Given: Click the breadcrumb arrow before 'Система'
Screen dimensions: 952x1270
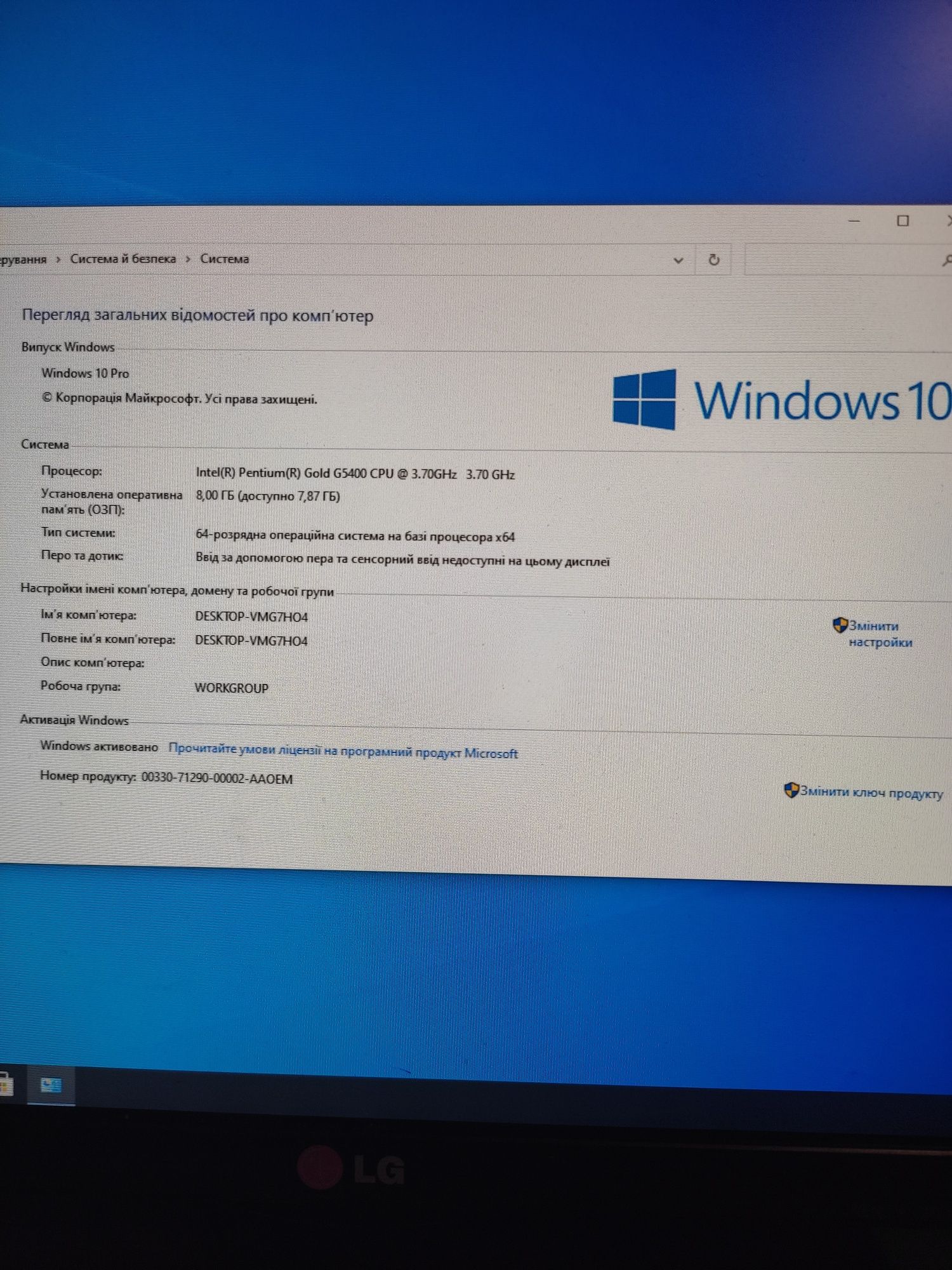Looking at the screenshot, I should point(188,259).
